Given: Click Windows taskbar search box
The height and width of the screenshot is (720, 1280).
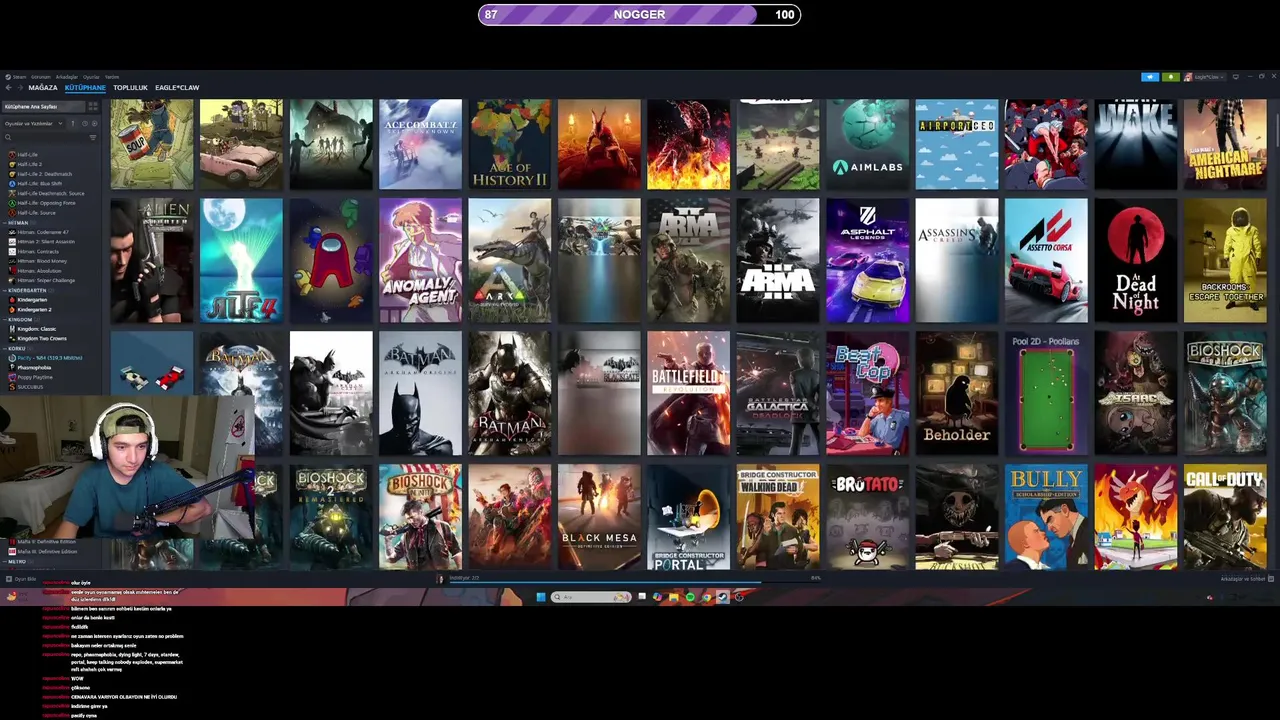Looking at the screenshot, I should click(591, 597).
